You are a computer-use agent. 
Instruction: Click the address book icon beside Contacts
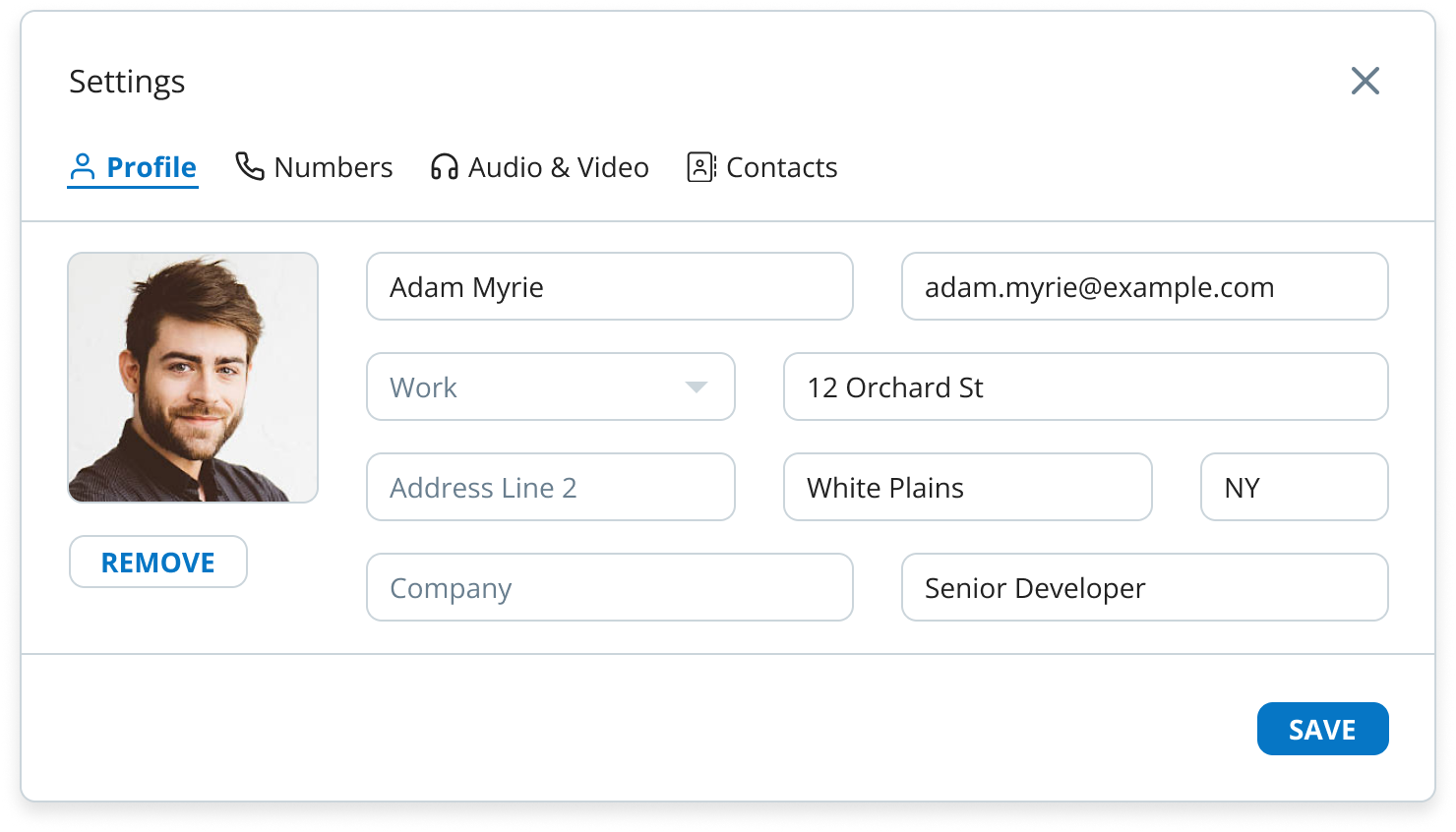(x=700, y=167)
